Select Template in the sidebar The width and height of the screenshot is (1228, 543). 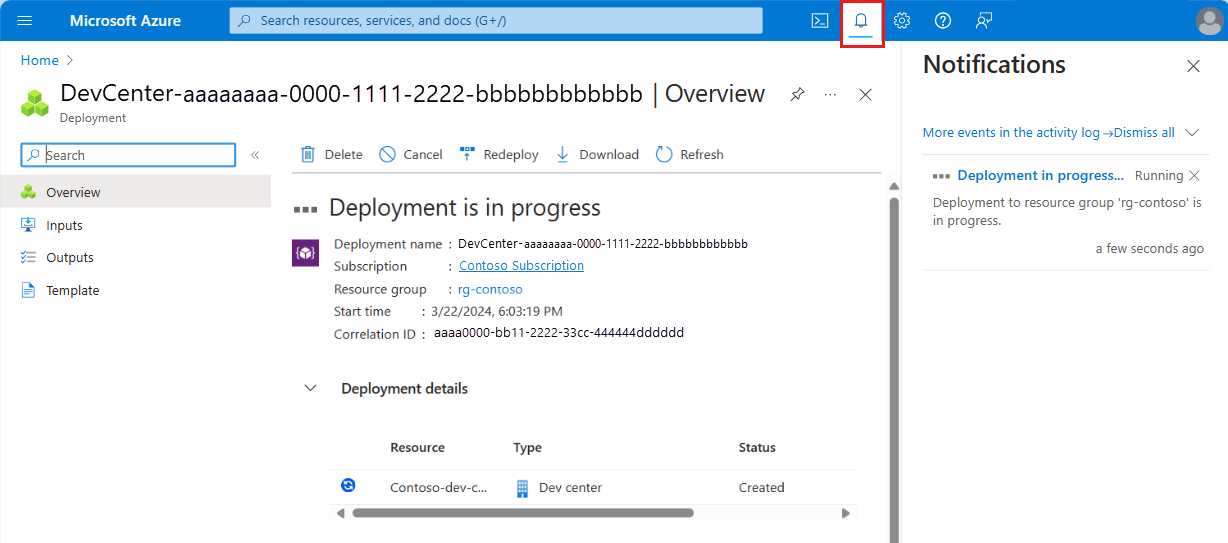point(72,290)
